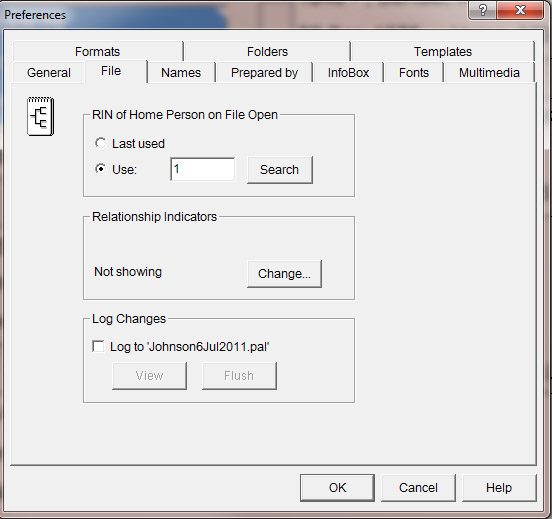Click the Flush log button
The width and height of the screenshot is (552, 519).
pyautogui.click(x=239, y=376)
